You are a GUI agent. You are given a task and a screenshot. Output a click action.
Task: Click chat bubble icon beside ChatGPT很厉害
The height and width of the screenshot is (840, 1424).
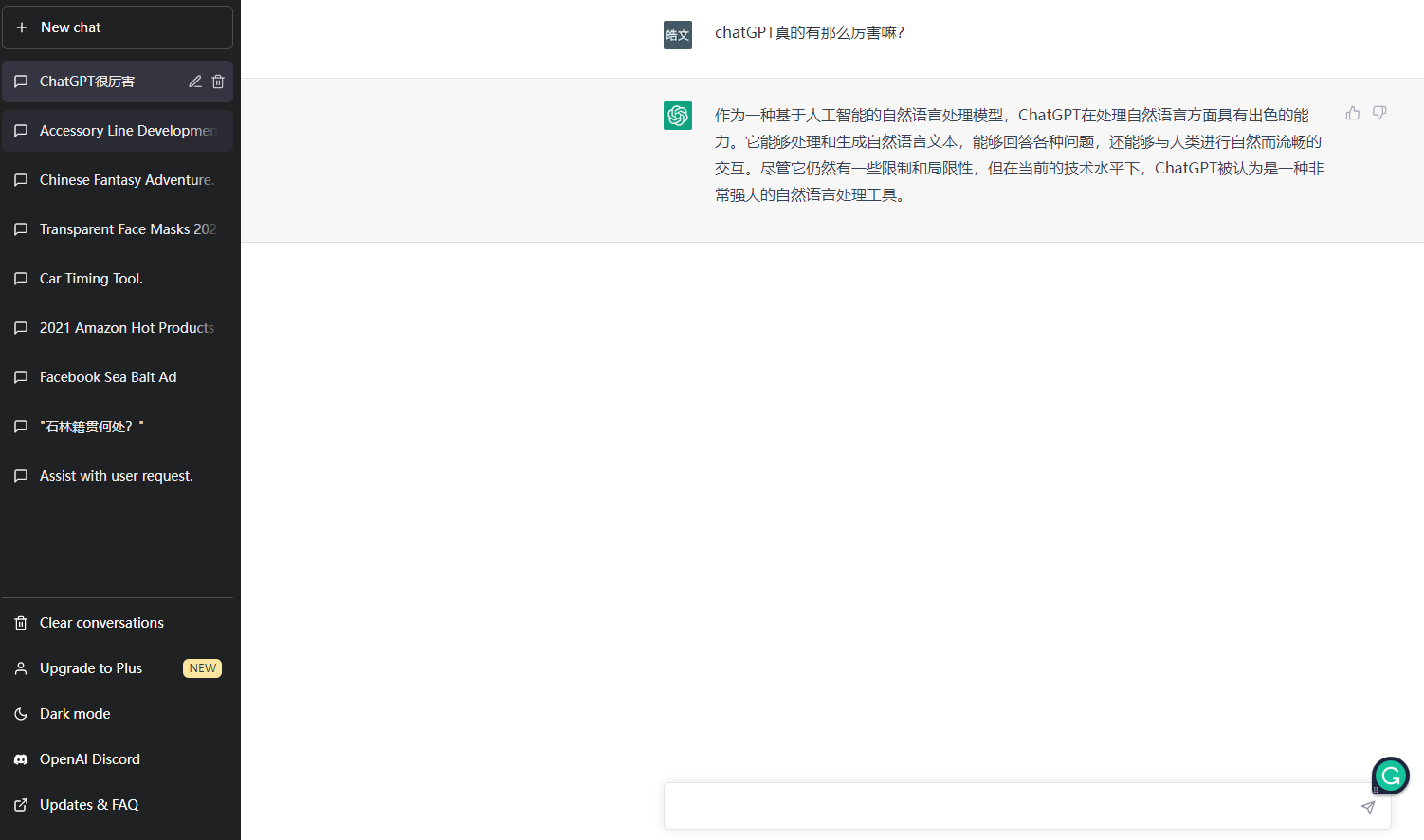[21, 82]
